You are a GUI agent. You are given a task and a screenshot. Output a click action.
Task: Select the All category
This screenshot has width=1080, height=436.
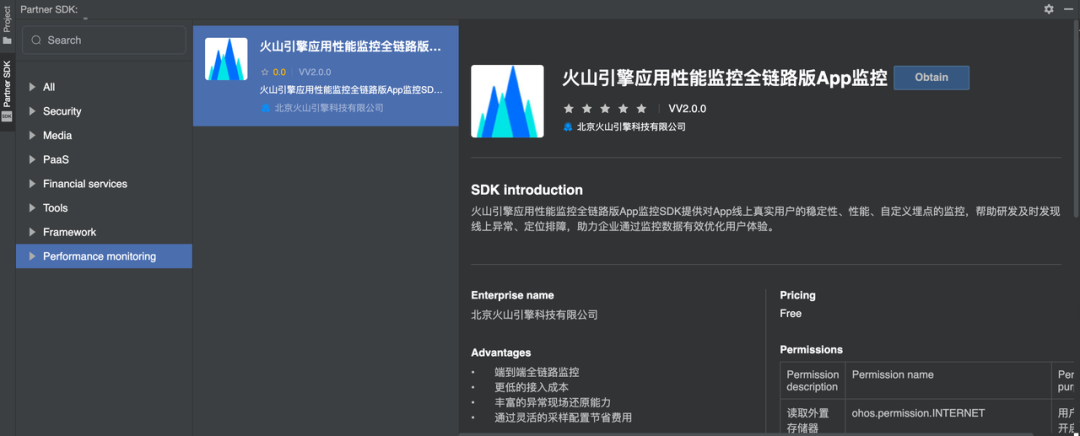(104, 87)
